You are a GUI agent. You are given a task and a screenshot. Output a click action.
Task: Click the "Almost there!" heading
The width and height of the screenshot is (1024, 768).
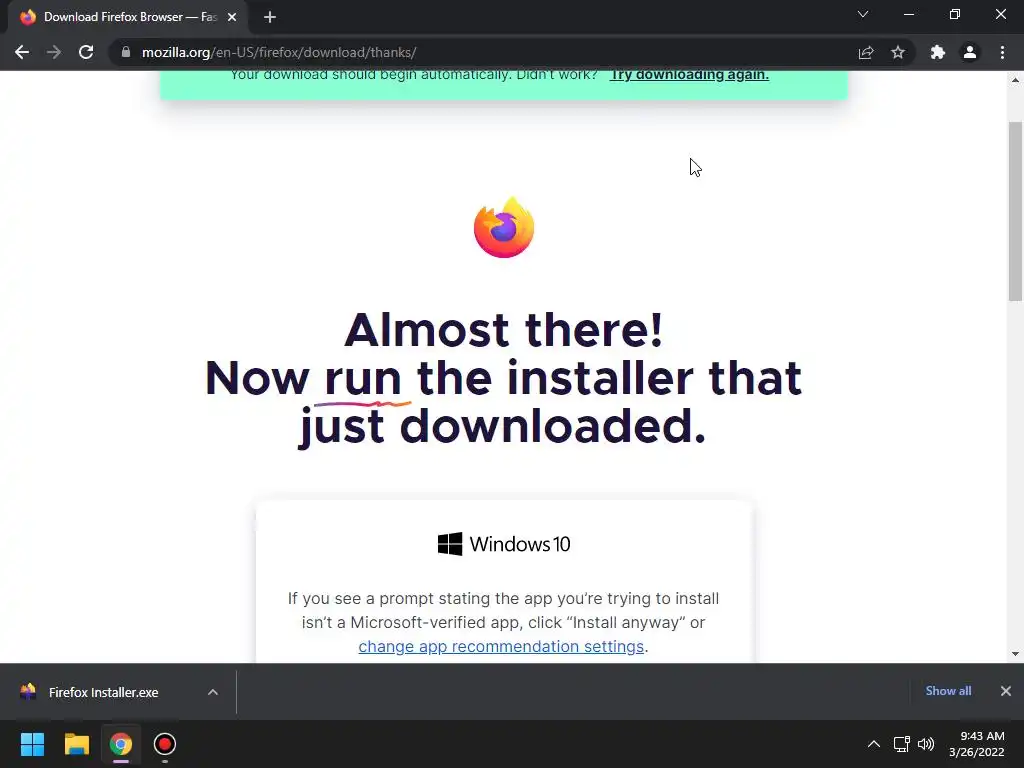[x=504, y=329]
